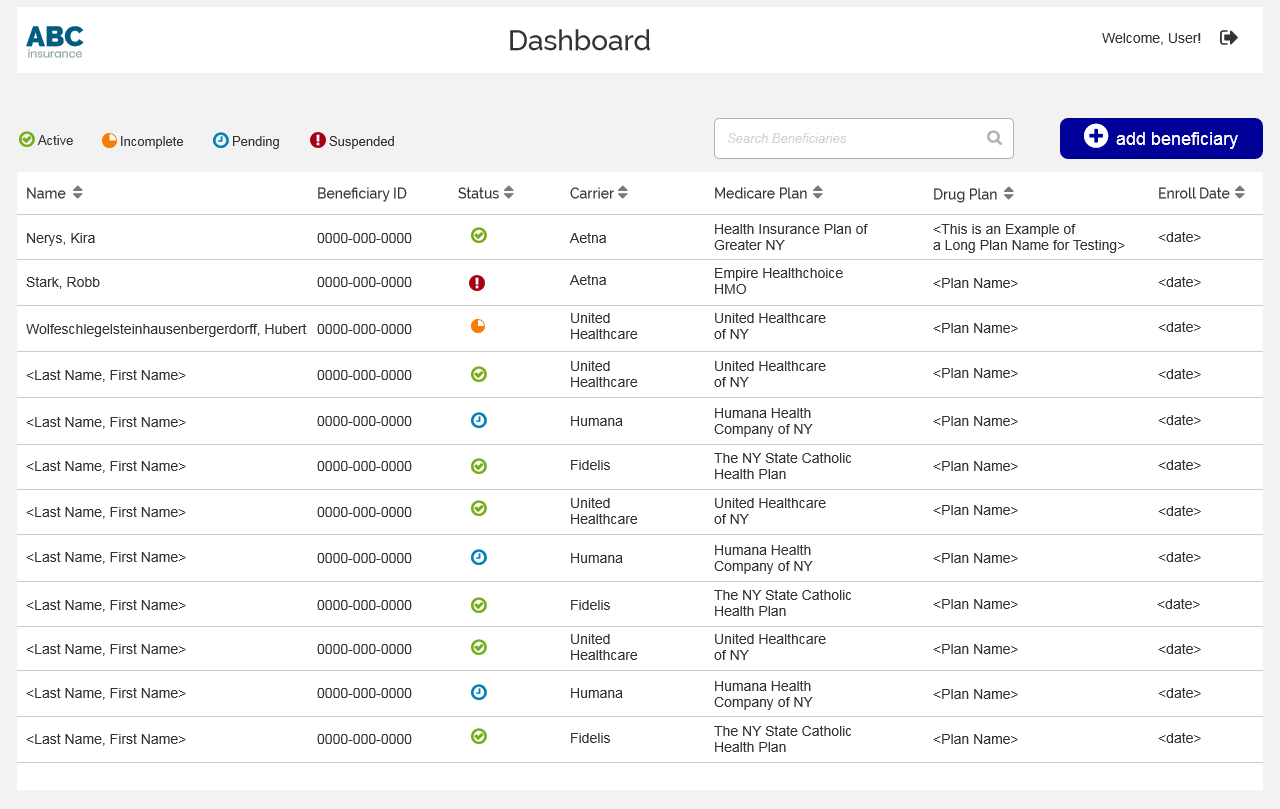The width and height of the screenshot is (1280, 809).
Task: Sort by the Medicare Plan column arrows
Action: pyautogui.click(x=818, y=192)
